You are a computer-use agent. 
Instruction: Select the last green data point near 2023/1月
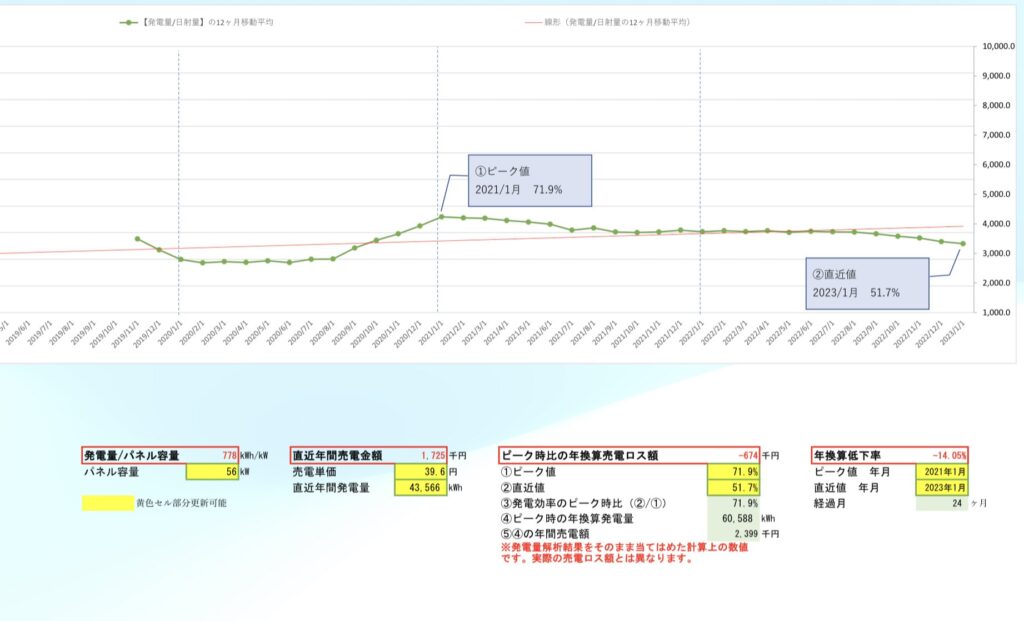point(963,243)
